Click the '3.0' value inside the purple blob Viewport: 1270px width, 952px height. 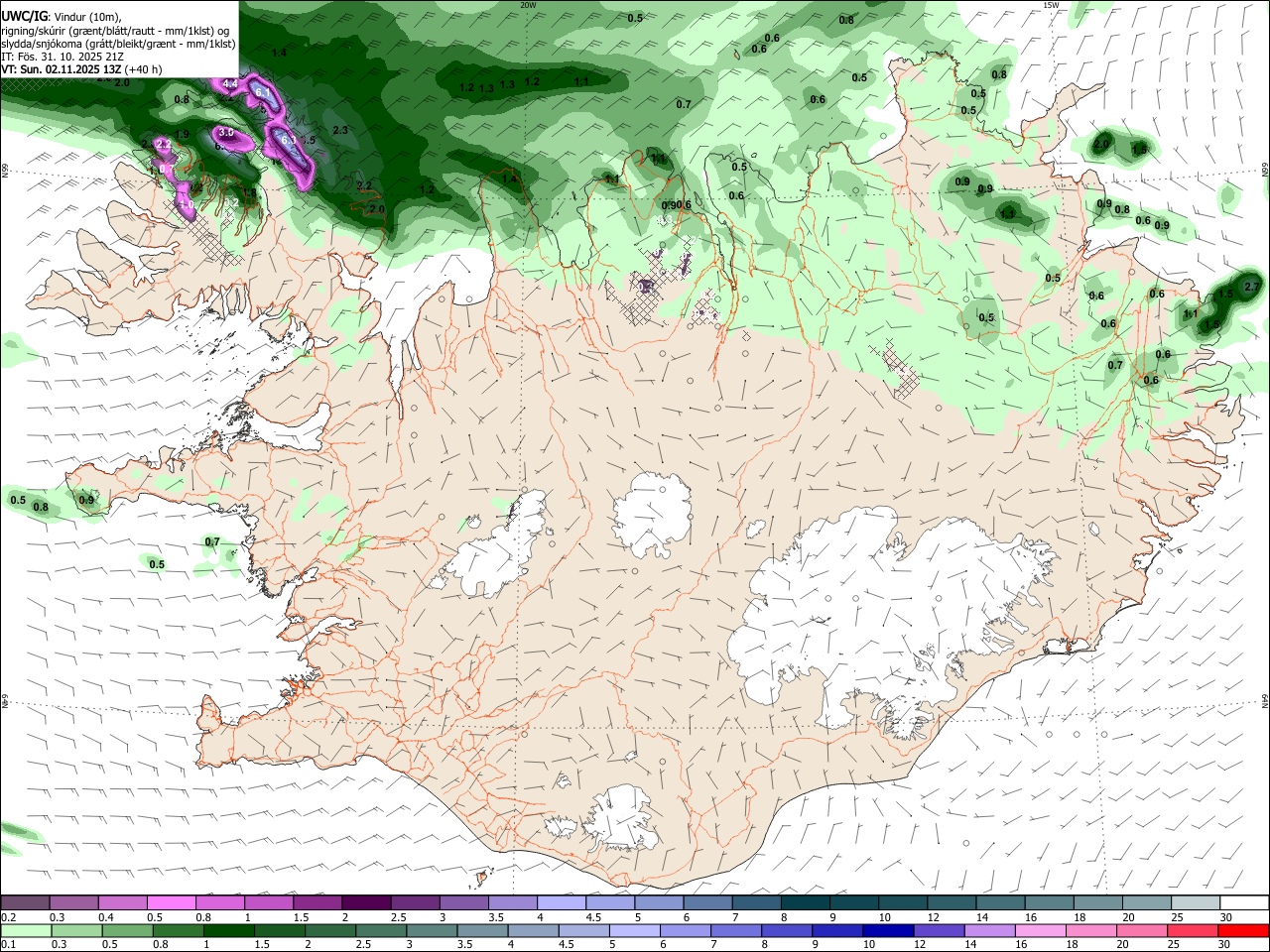point(225,133)
